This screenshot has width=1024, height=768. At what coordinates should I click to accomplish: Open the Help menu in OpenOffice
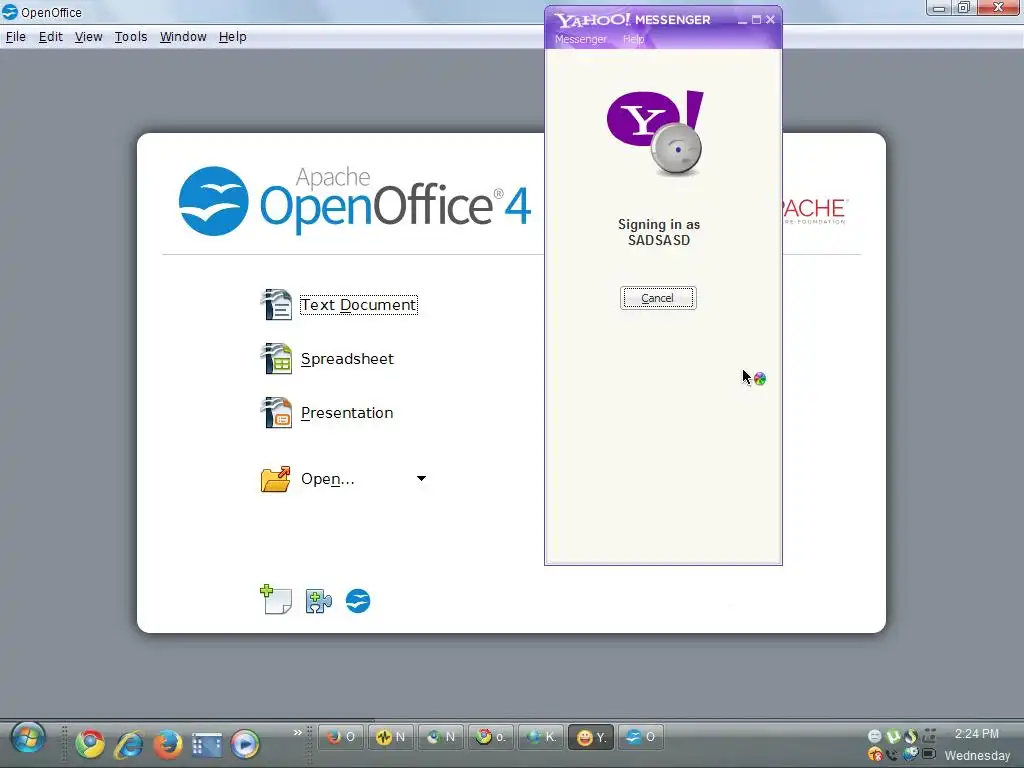pyautogui.click(x=232, y=37)
